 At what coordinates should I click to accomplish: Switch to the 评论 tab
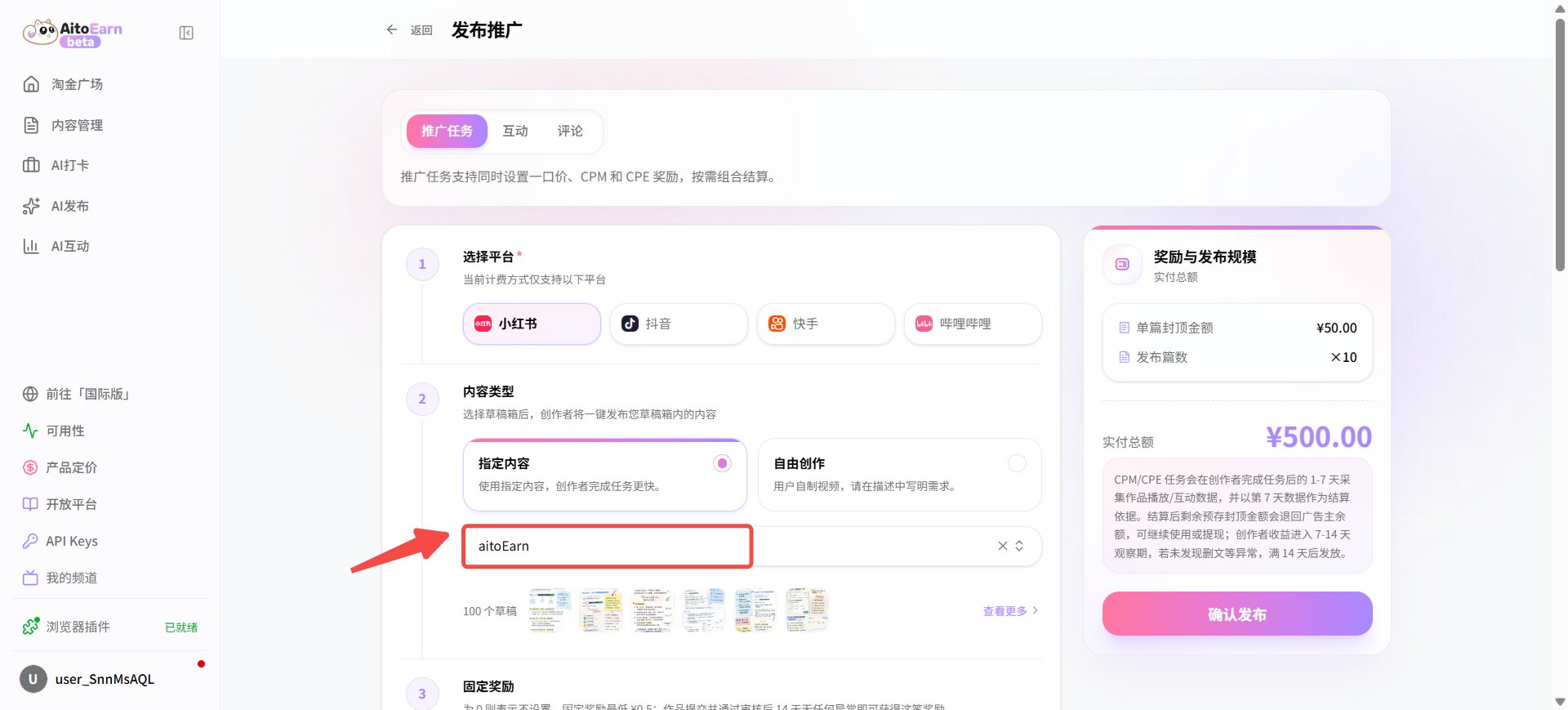point(570,131)
